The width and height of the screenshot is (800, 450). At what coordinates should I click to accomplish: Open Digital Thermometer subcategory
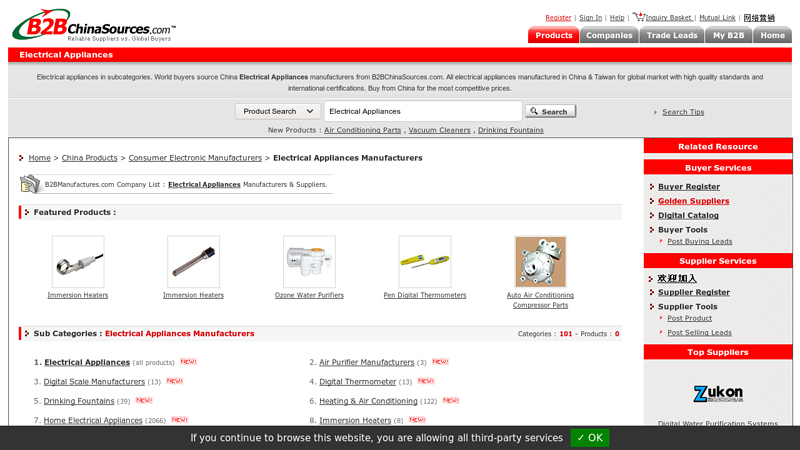click(358, 382)
